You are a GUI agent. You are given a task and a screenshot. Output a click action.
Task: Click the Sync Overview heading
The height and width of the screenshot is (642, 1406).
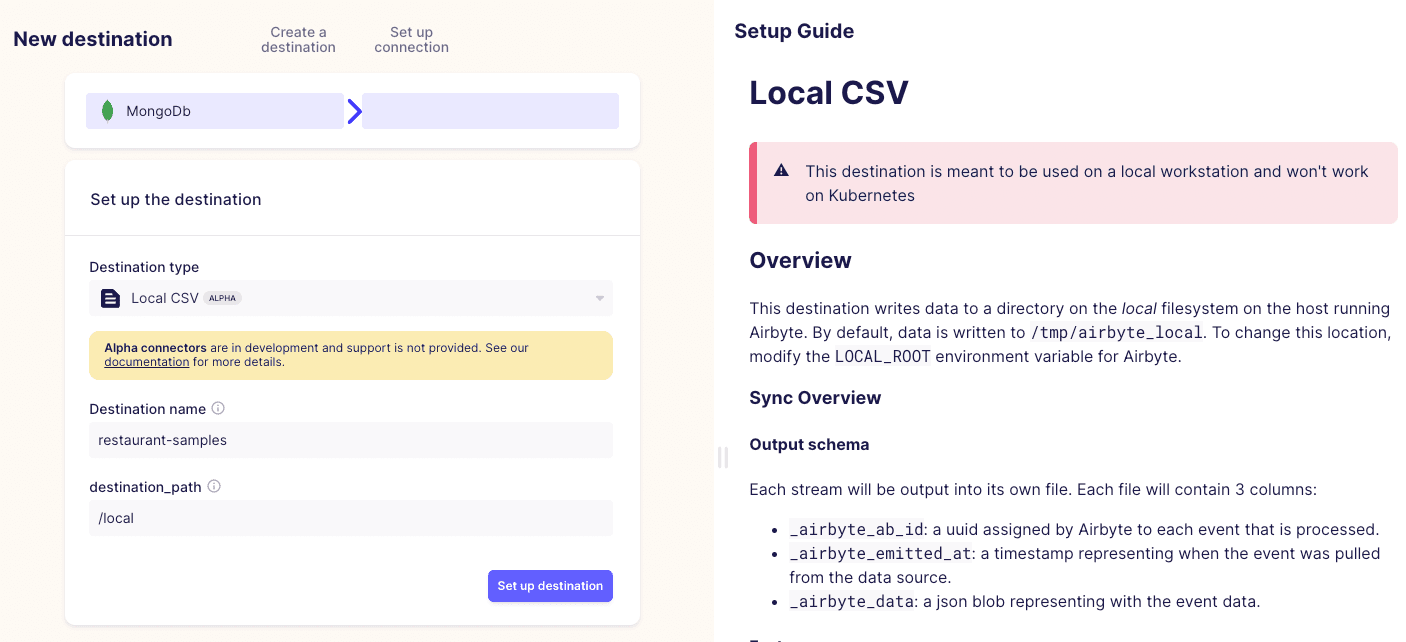pos(815,398)
